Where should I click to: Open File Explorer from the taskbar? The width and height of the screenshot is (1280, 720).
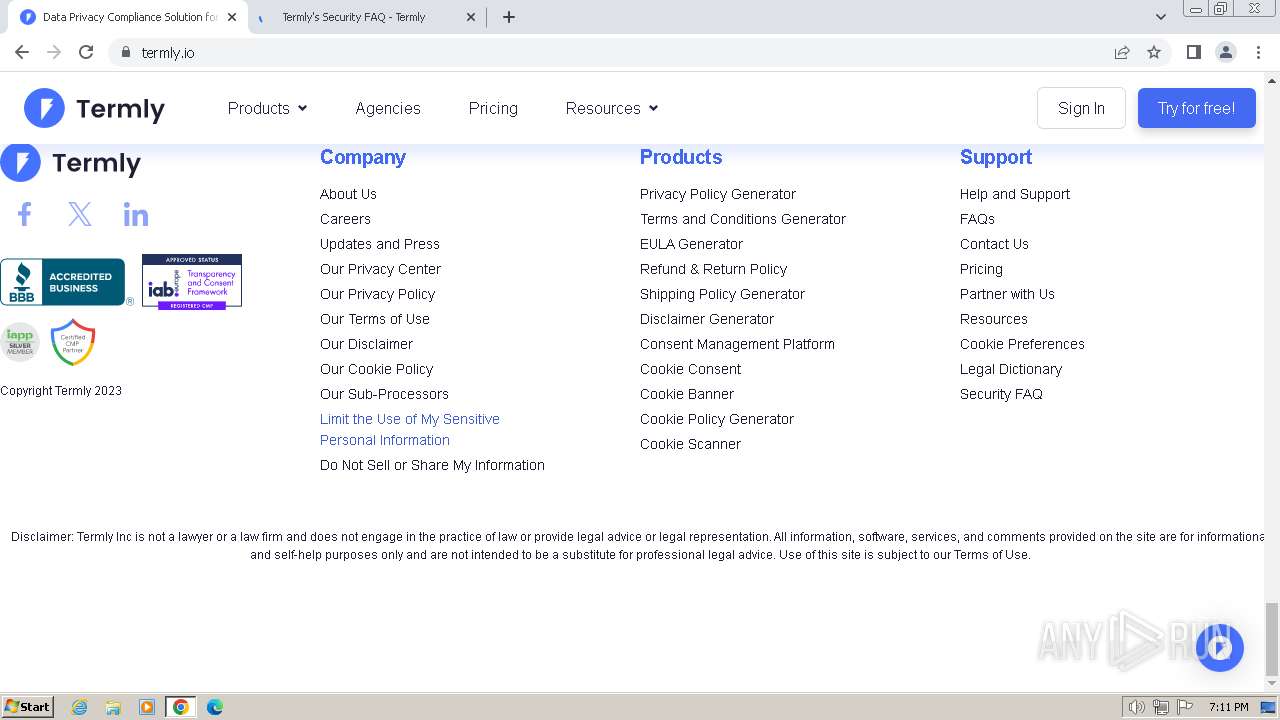(x=113, y=707)
